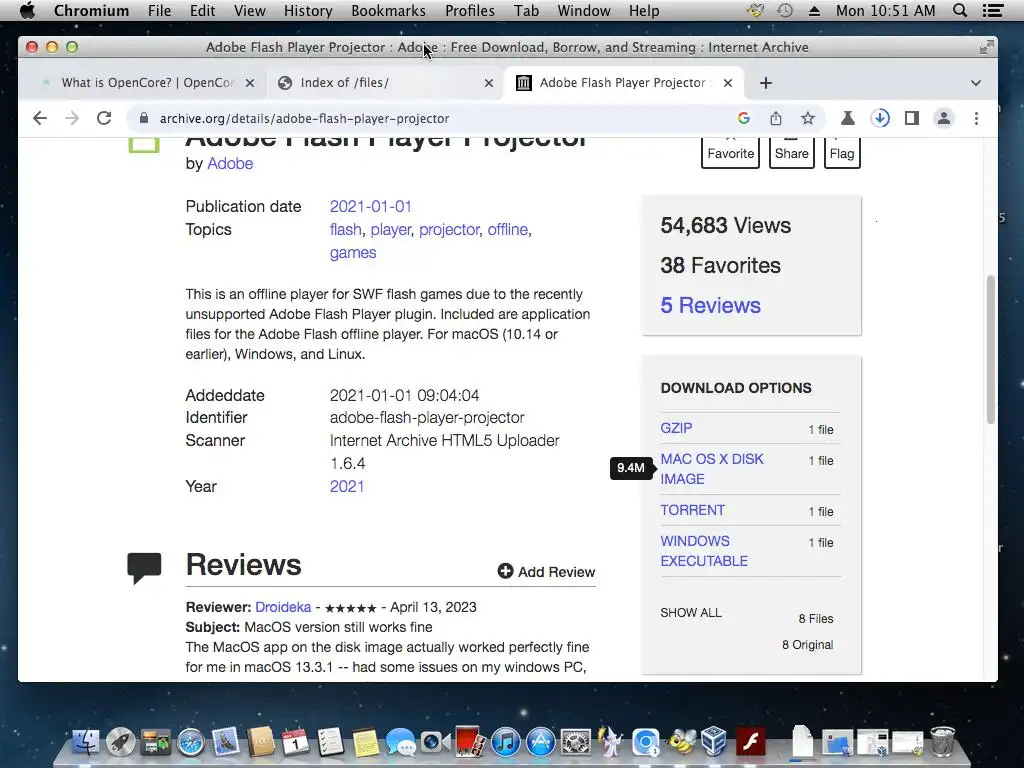Open Messages from the dock
Image resolution: width=1024 pixels, height=768 pixels.
tap(400, 743)
